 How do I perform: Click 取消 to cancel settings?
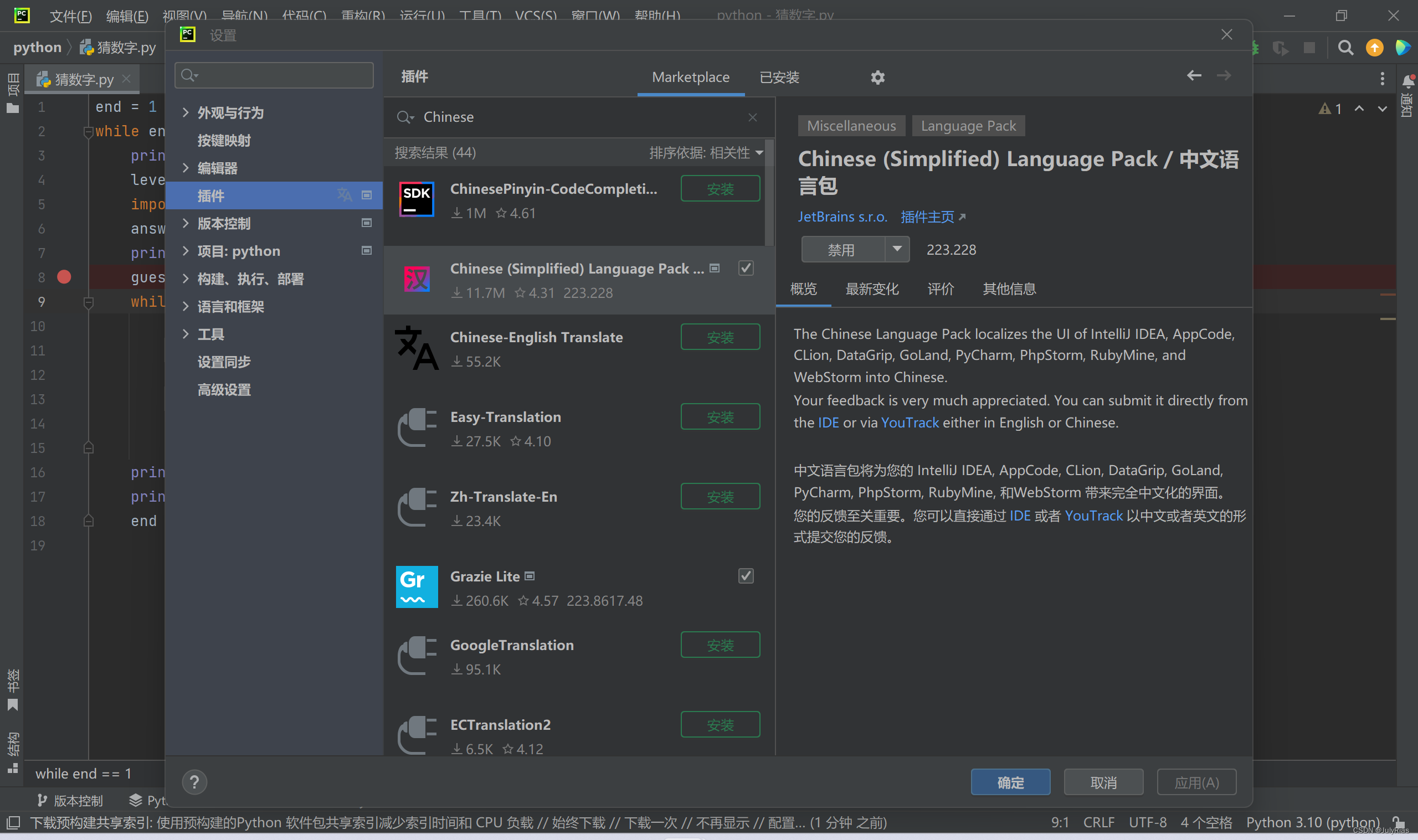1103,782
